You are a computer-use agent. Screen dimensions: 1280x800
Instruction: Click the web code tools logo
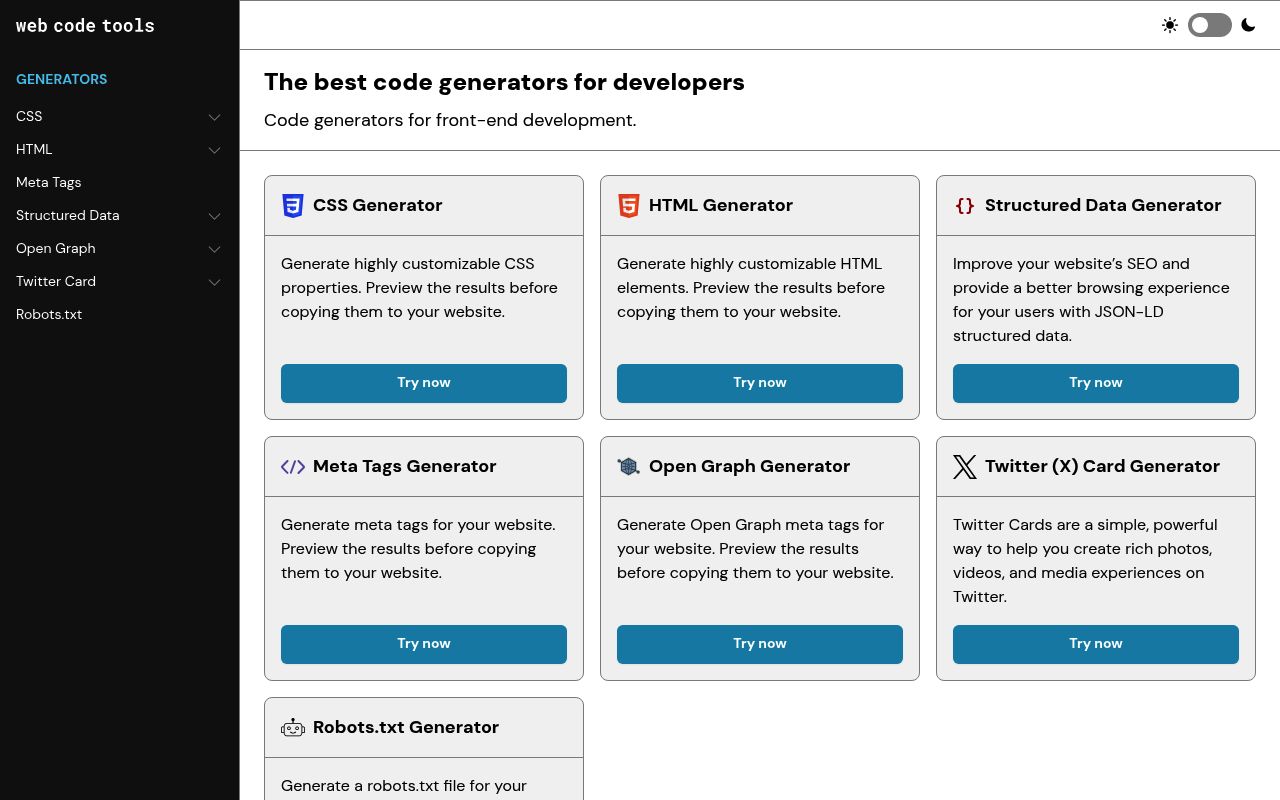coord(85,25)
